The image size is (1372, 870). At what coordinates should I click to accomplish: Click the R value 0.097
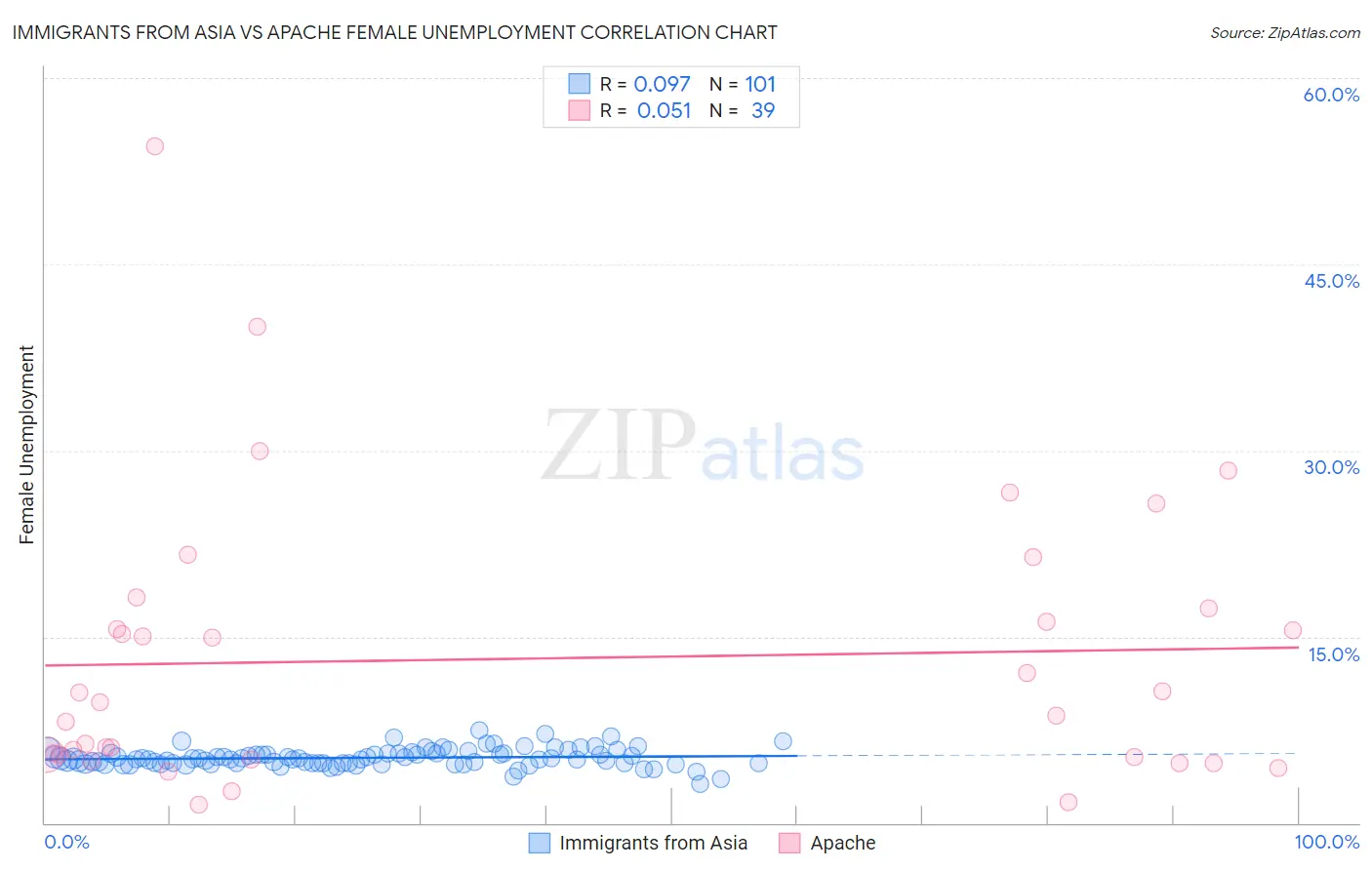point(662,84)
